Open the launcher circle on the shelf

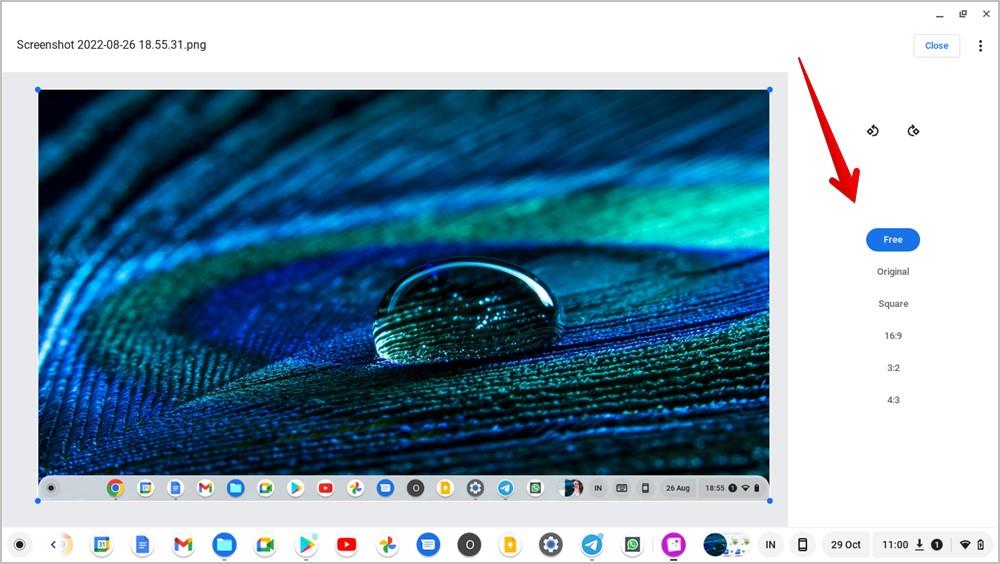(x=20, y=545)
